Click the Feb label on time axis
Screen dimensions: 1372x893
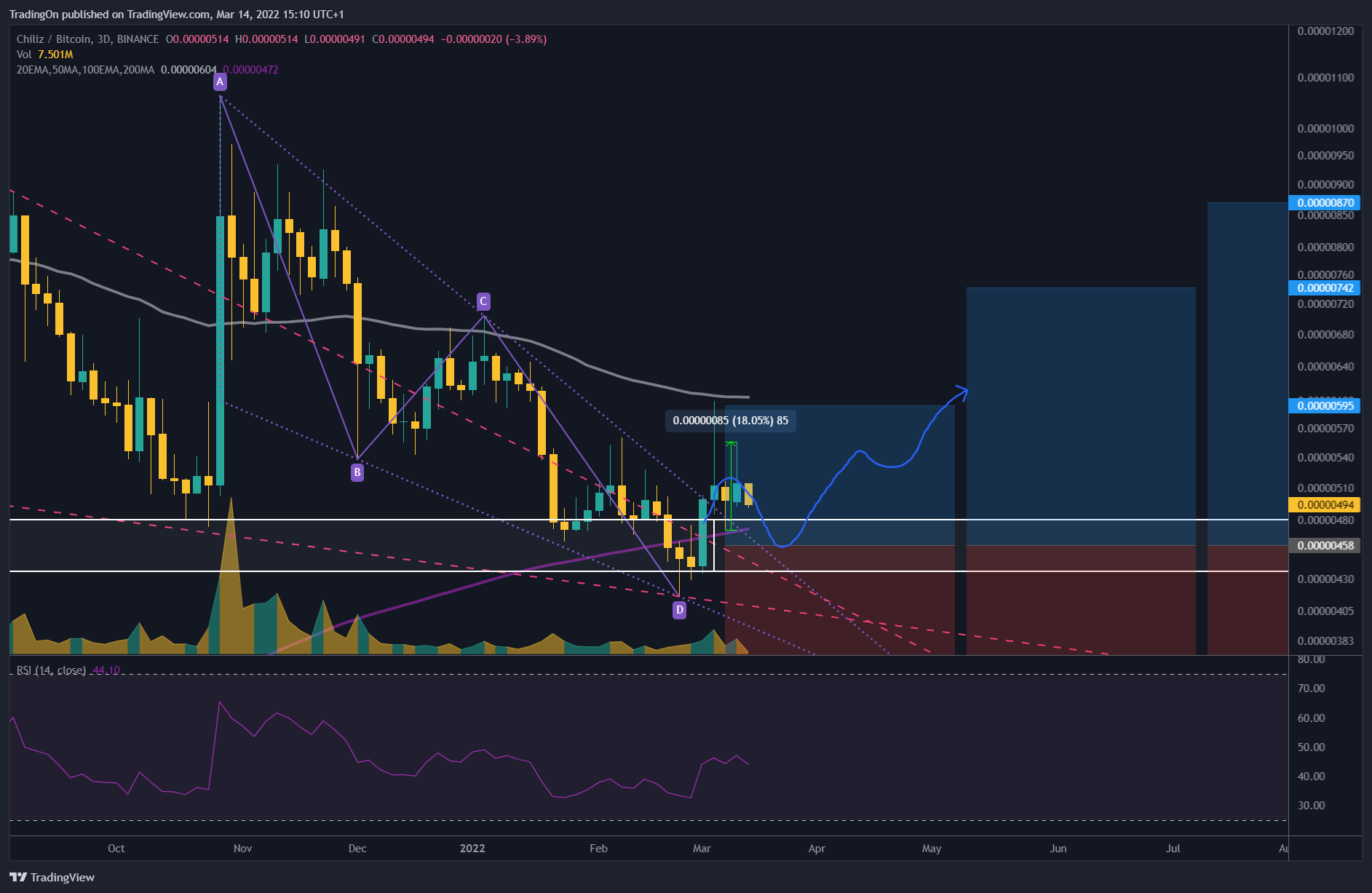(598, 849)
